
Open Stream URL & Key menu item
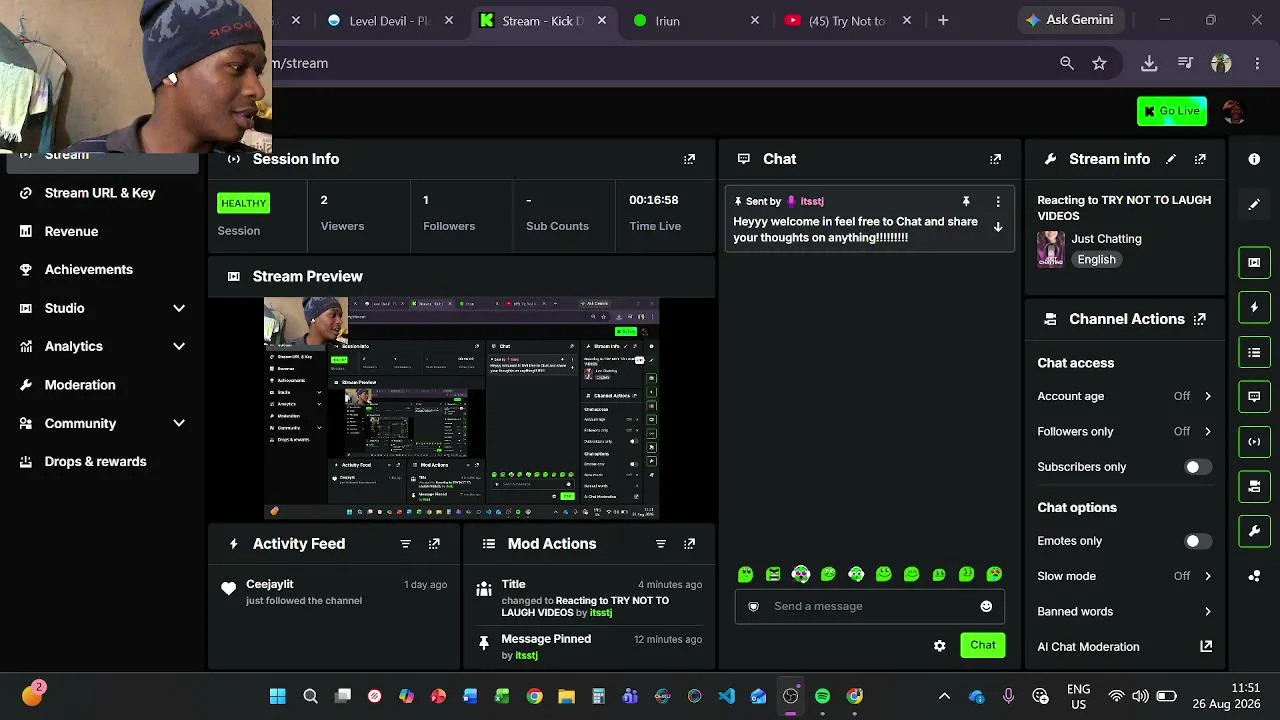coord(100,193)
